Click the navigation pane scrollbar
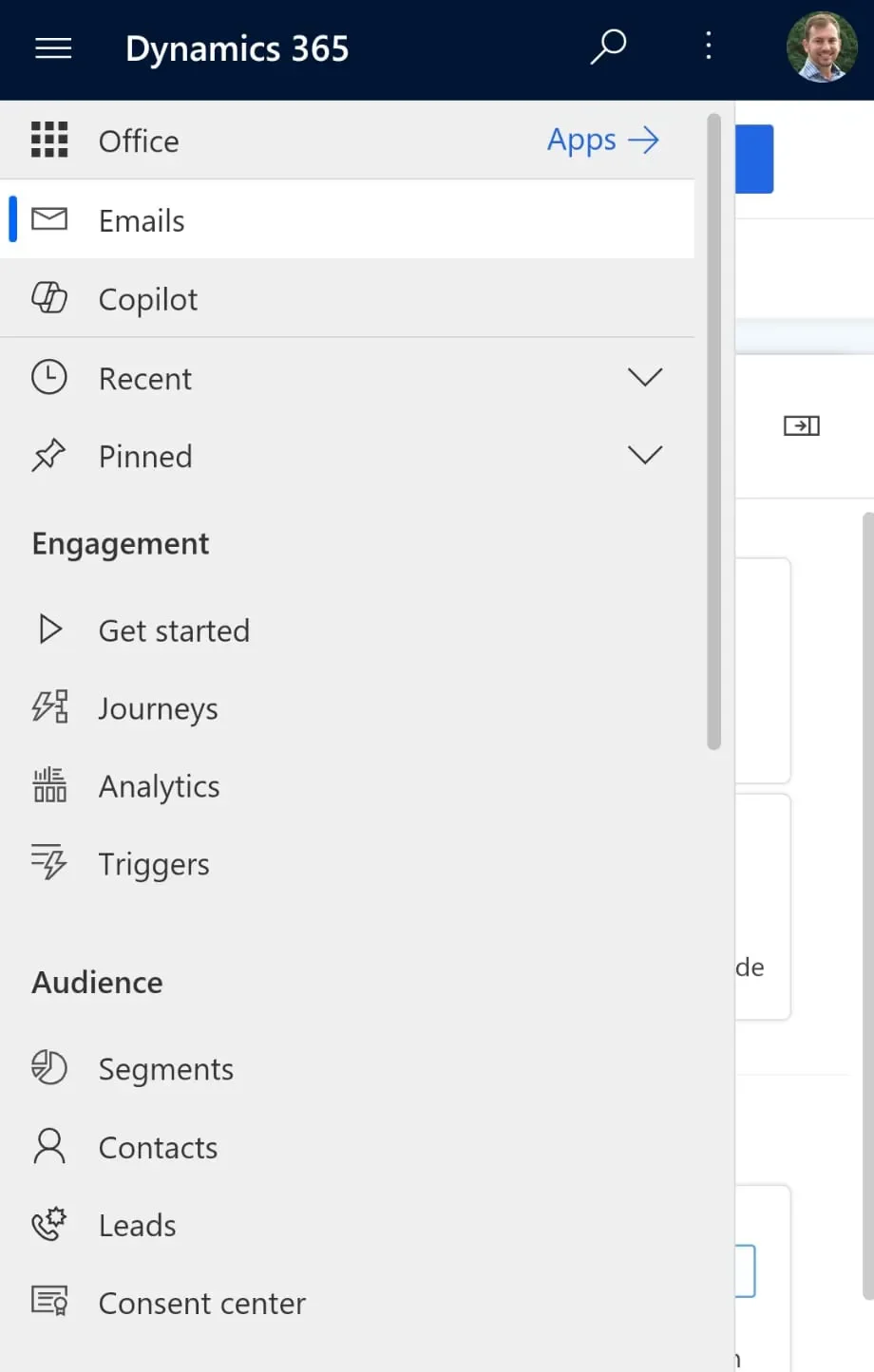Viewport: 874px width, 1372px height. tap(714, 432)
